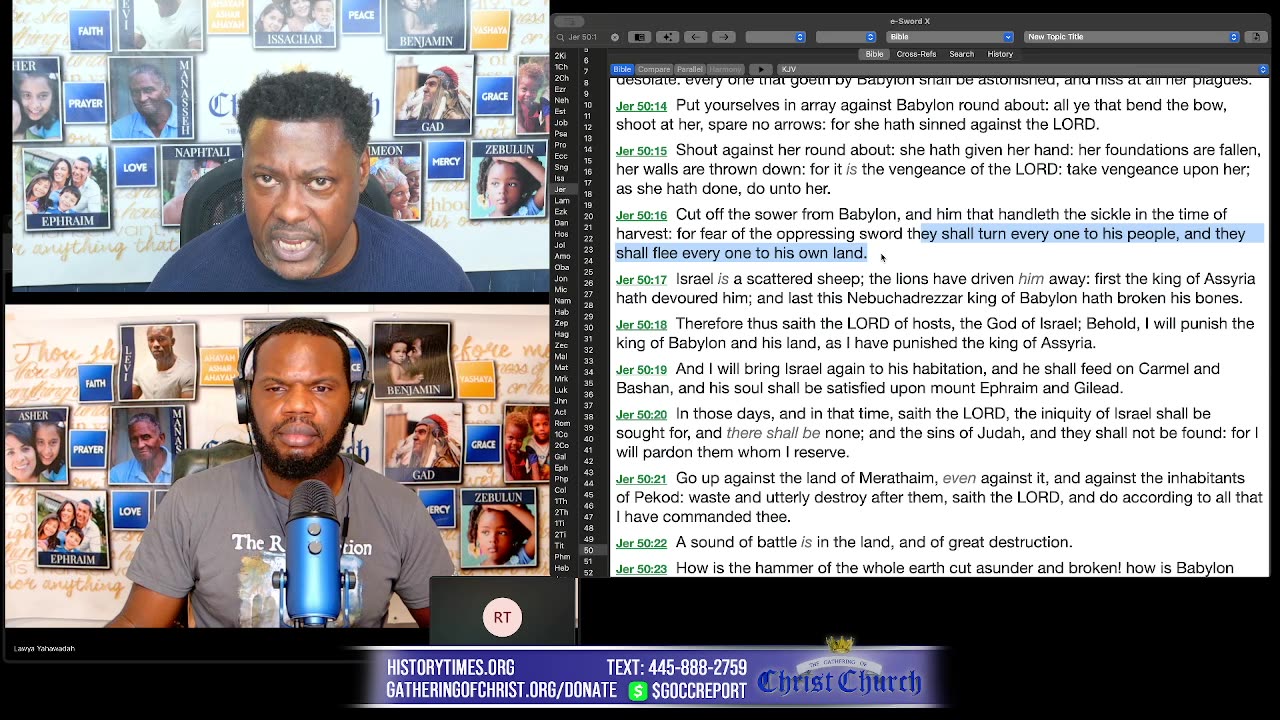Switch to the Search tab
Screen dimensions: 1280x720
coord(961,54)
